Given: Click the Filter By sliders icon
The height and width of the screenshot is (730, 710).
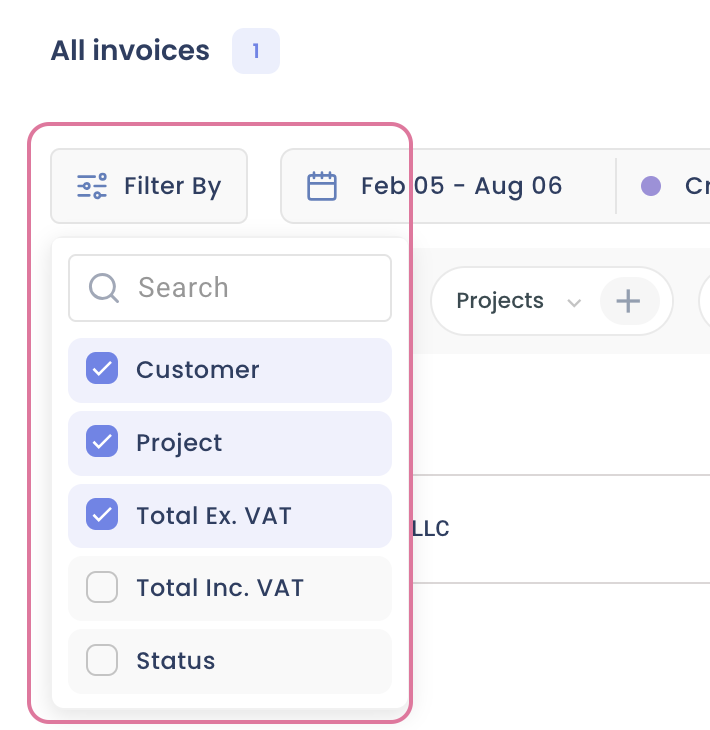Looking at the screenshot, I should tap(92, 186).
